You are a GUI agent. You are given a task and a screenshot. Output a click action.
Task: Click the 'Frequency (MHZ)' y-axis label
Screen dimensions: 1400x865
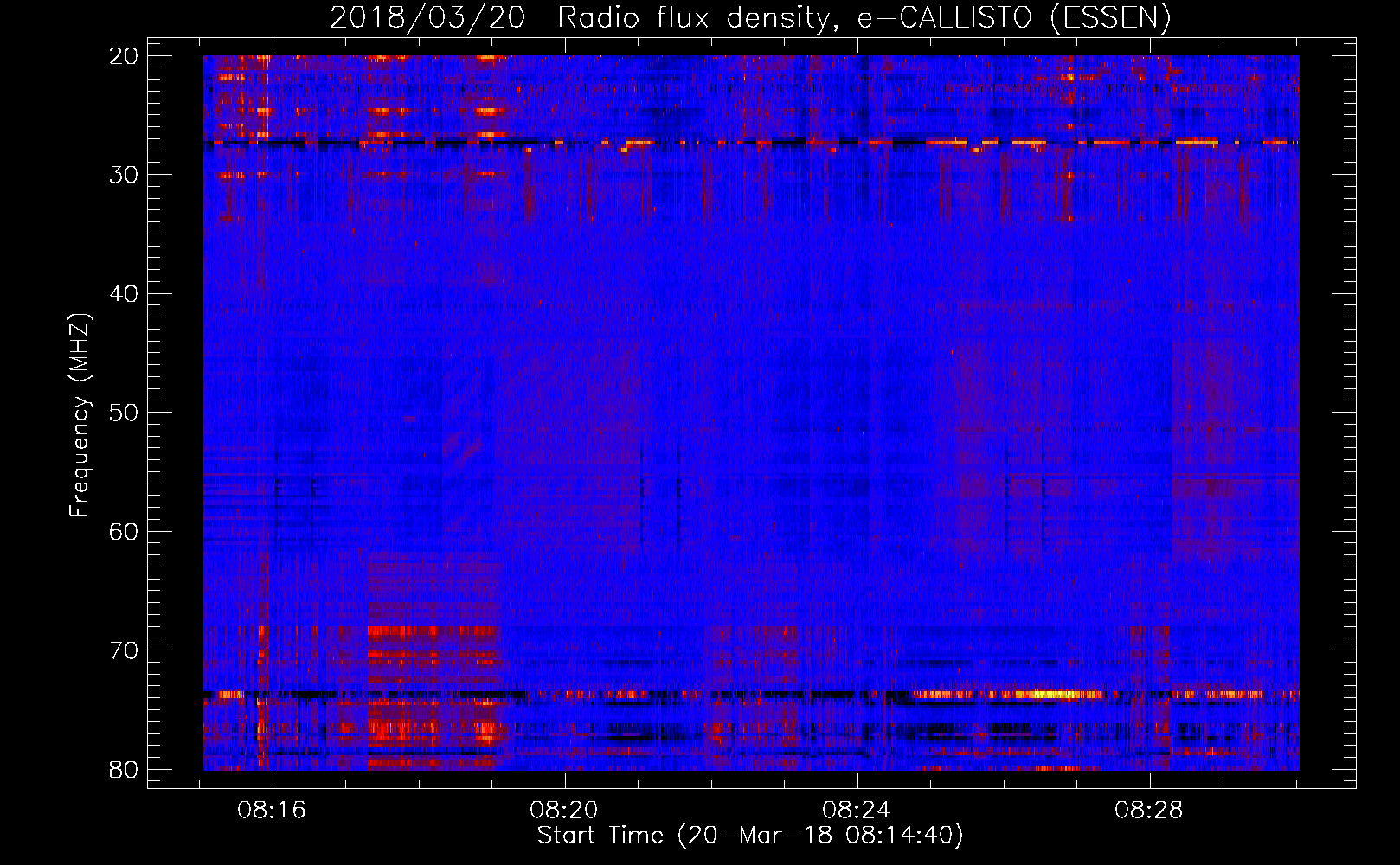pos(80,416)
